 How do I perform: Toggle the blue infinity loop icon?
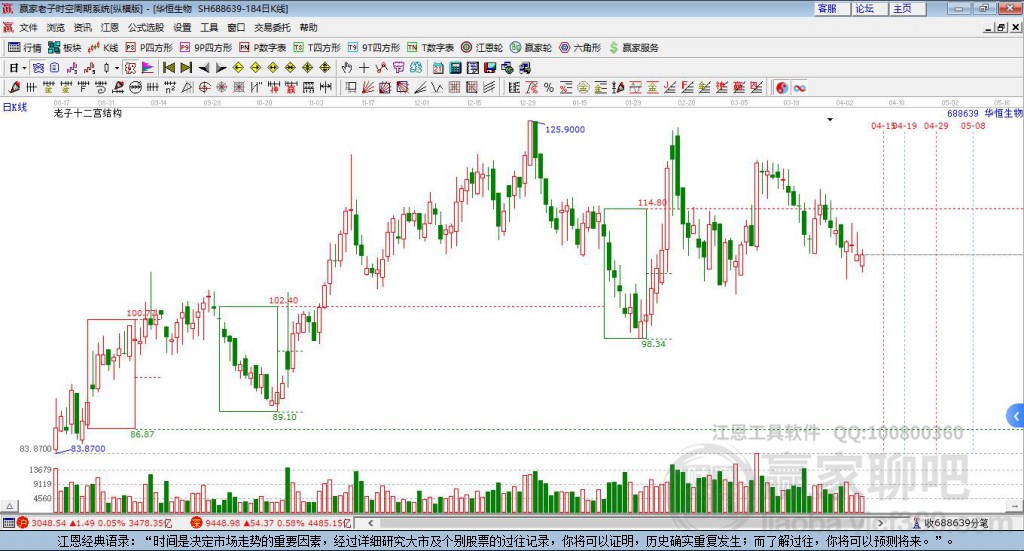click(799, 87)
